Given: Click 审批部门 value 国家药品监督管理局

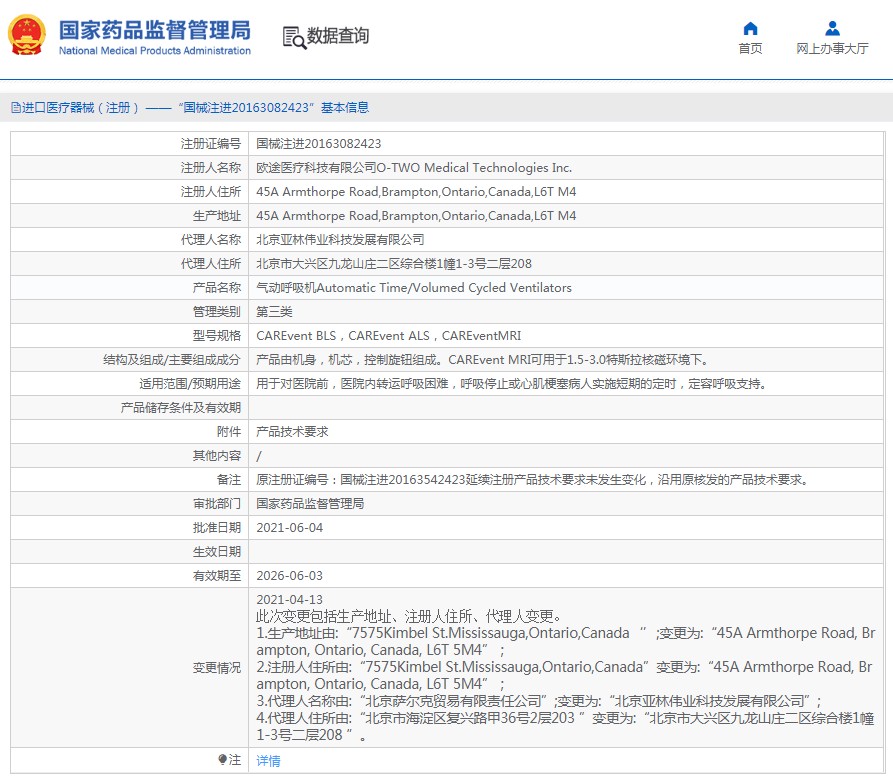Looking at the screenshot, I should (x=310, y=503).
